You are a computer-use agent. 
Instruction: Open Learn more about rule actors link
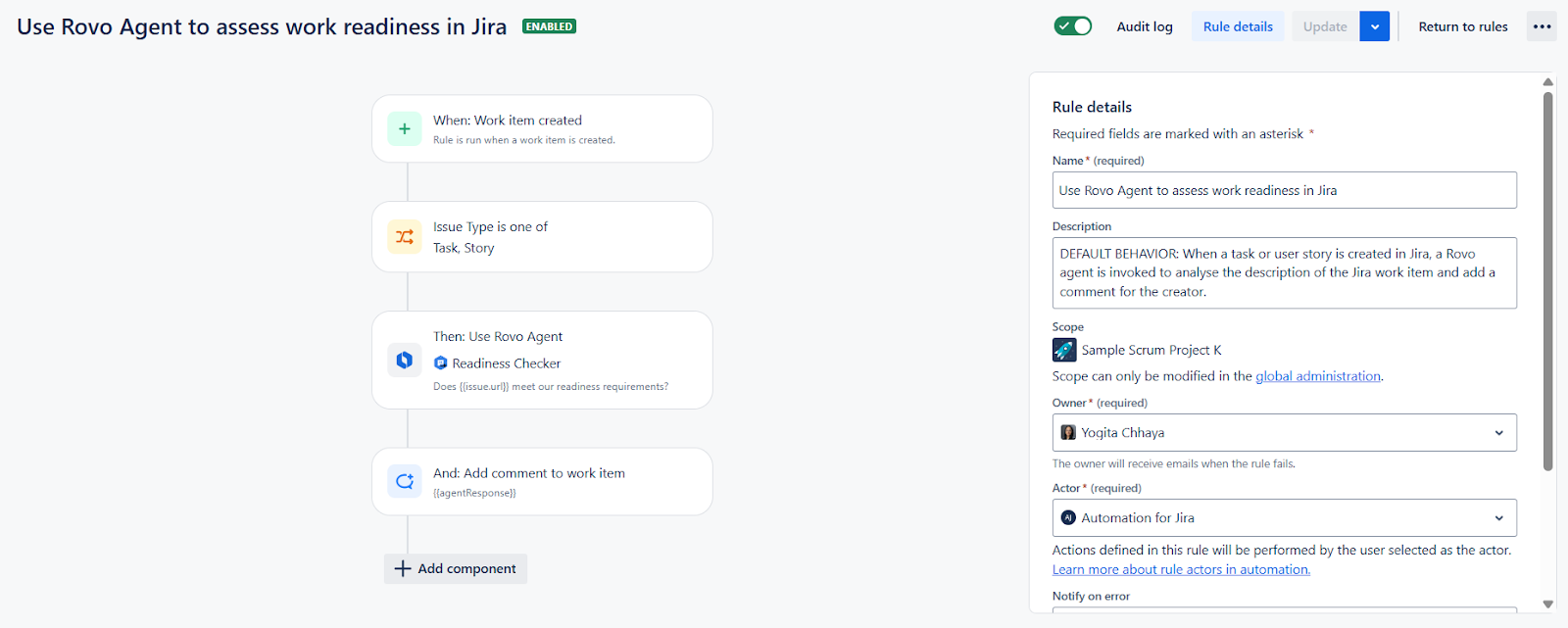point(1181,569)
